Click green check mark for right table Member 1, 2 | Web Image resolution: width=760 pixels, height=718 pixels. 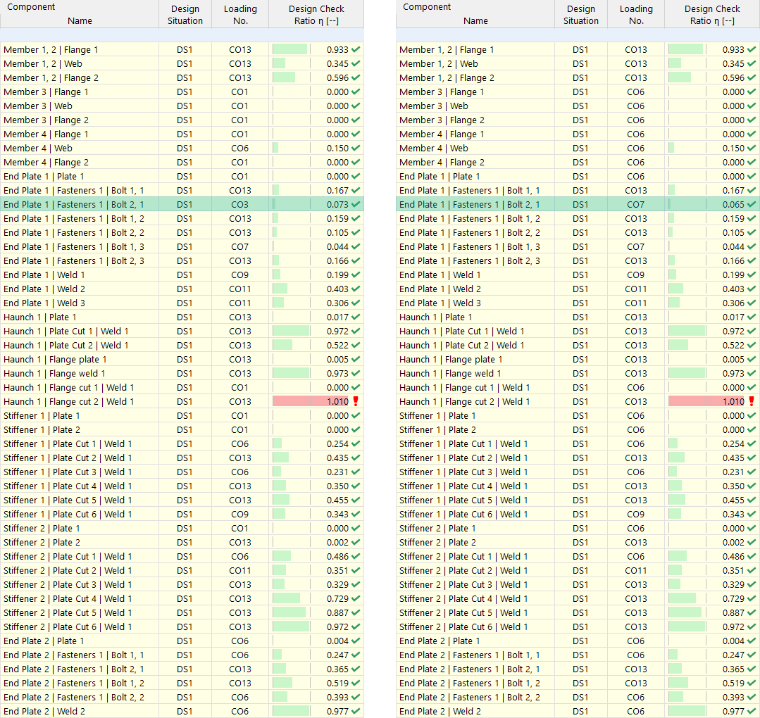[x=752, y=64]
